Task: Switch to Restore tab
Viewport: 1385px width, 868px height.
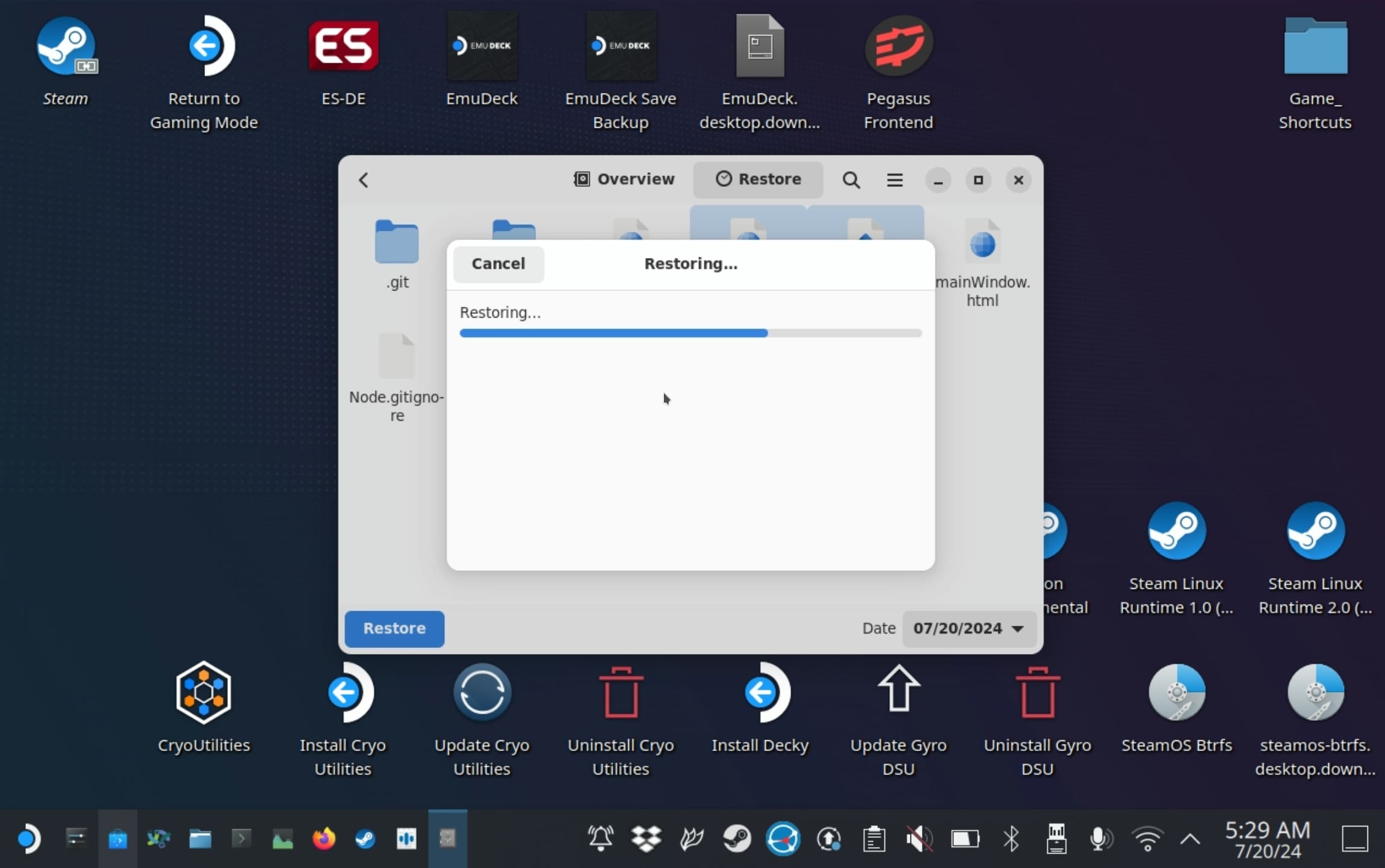Action: [757, 179]
